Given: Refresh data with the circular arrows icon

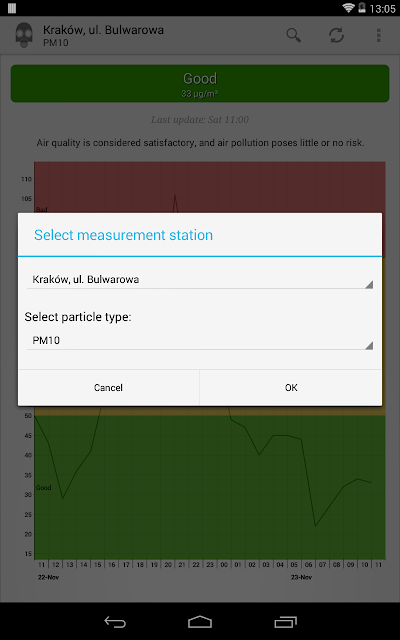Looking at the screenshot, I should coord(336,36).
